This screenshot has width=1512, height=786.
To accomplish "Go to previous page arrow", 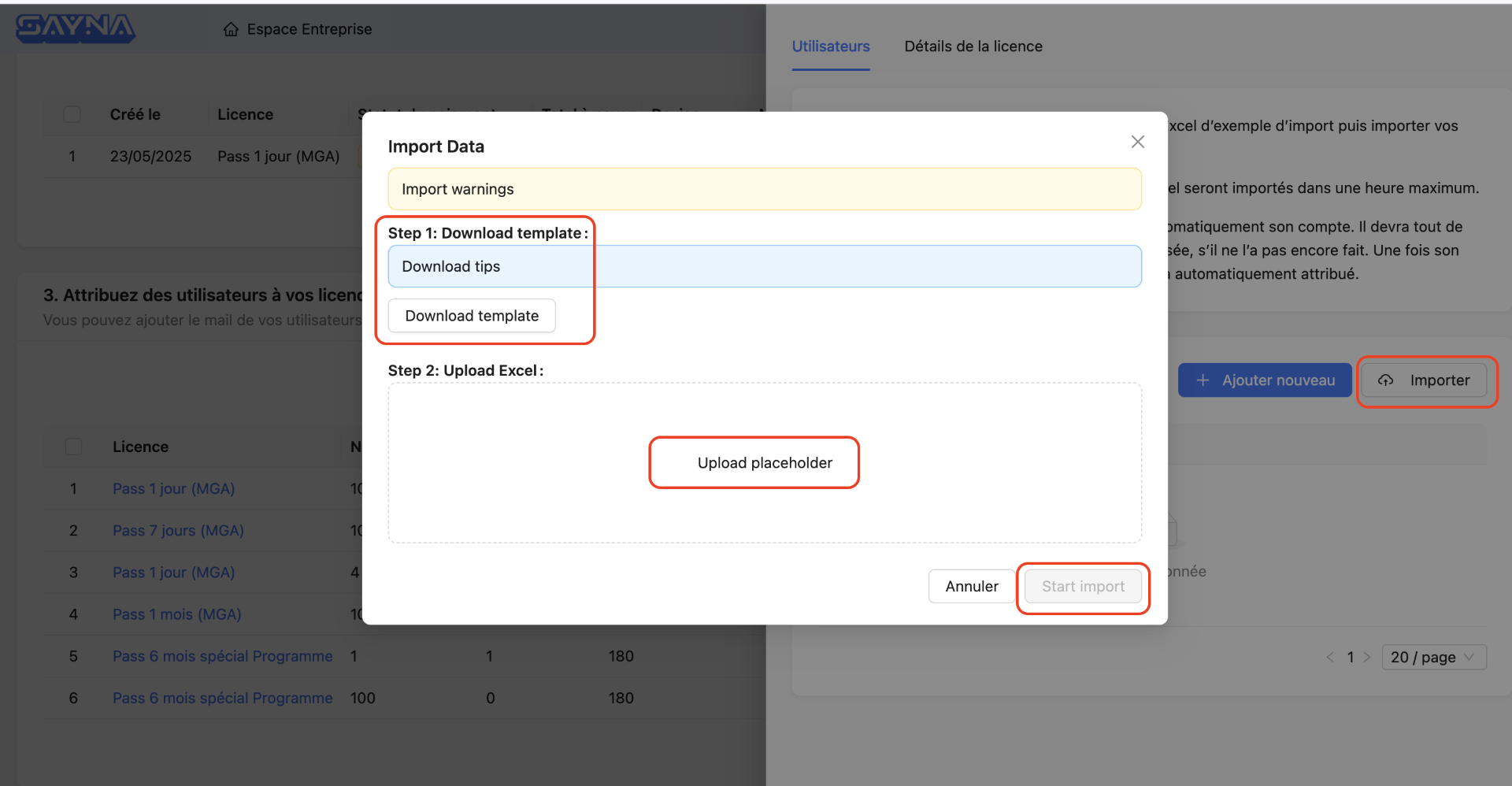I will coord(1330,657).
